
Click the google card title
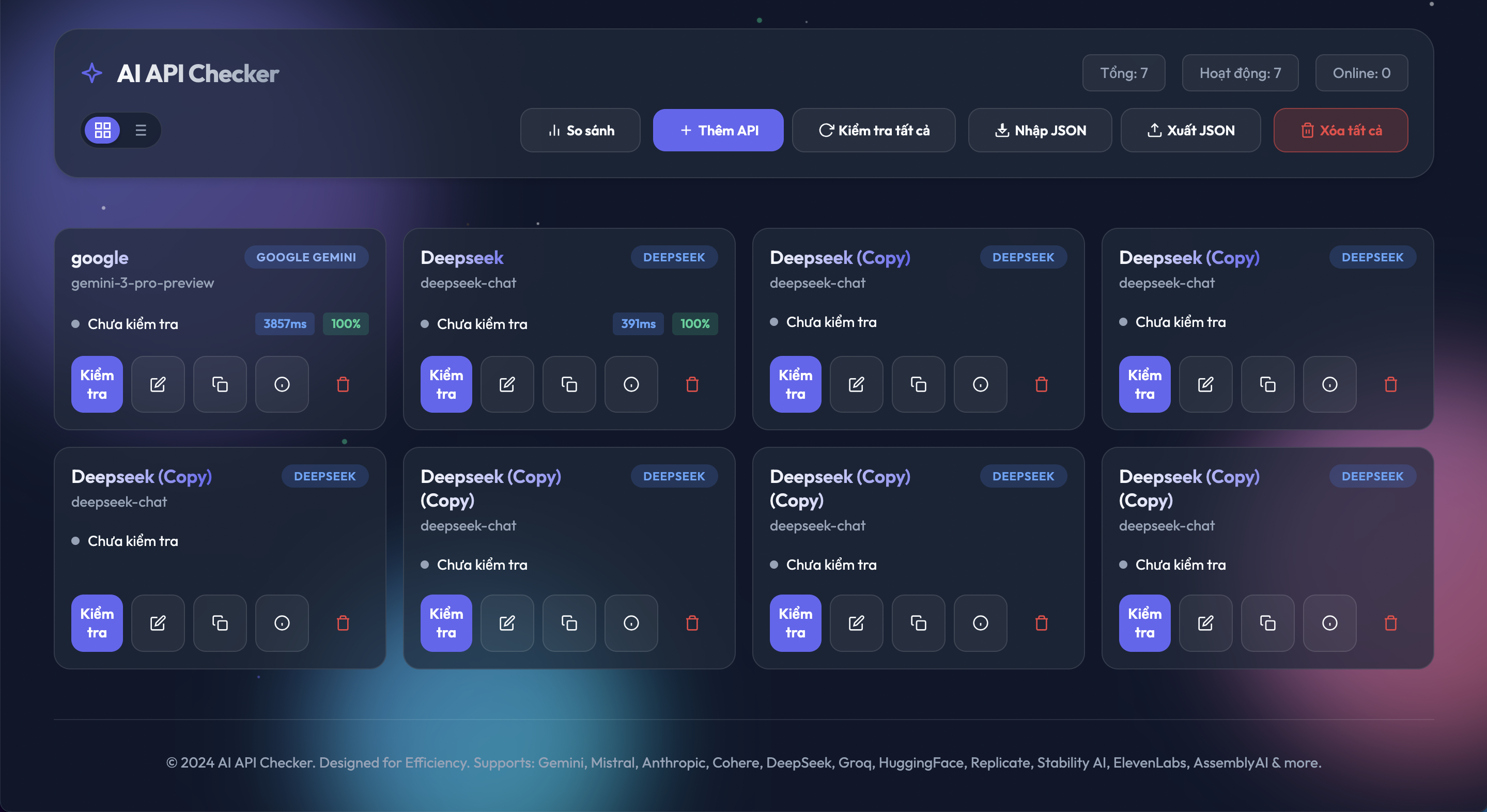pos(100,257)
